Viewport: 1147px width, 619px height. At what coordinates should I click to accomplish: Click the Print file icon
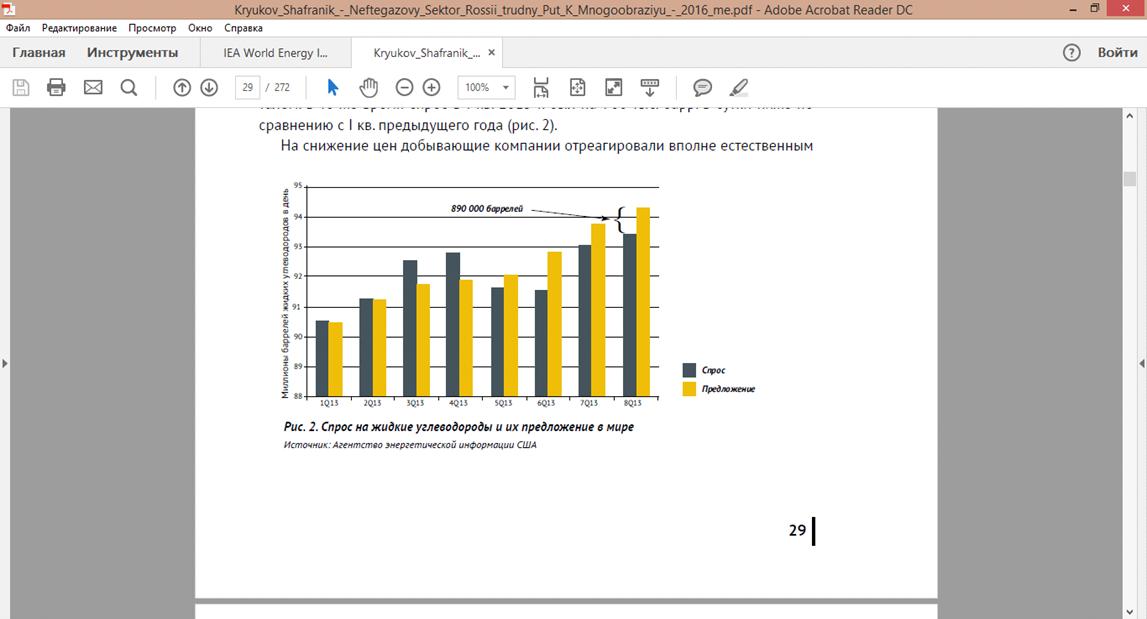click(56, 87)
